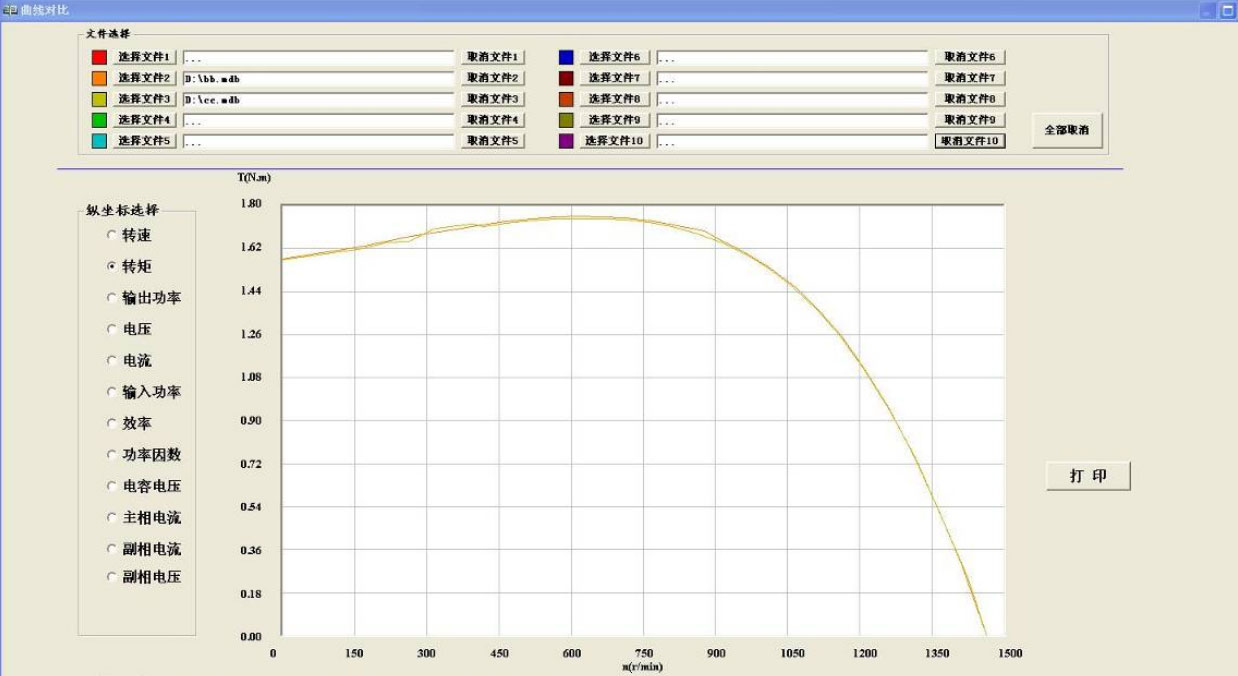Click the 取消文件2 button
Viewport: 1238px width, 676px height.
pos(492,78)
